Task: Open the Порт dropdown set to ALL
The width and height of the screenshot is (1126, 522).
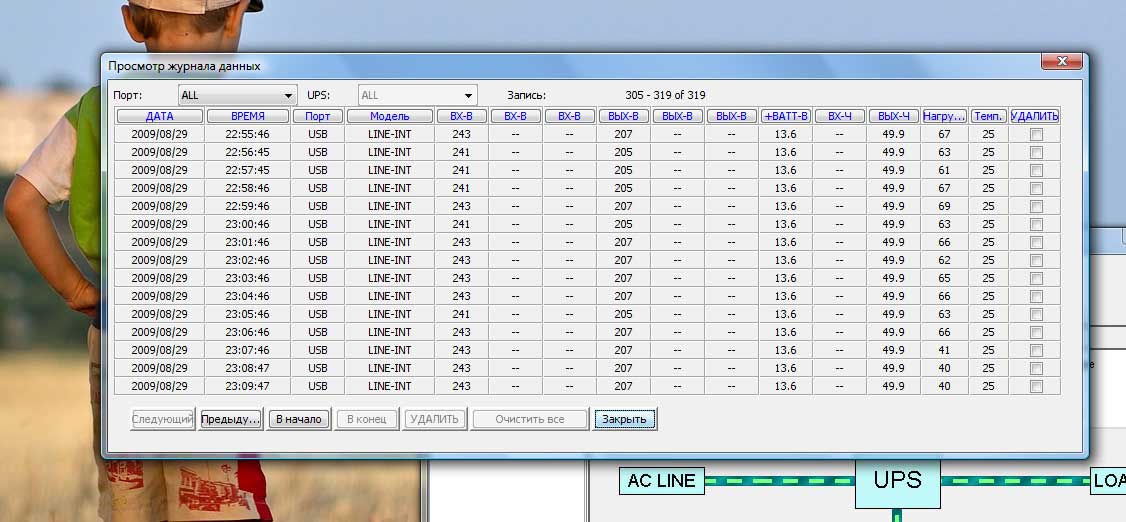Action: point(238,95)
